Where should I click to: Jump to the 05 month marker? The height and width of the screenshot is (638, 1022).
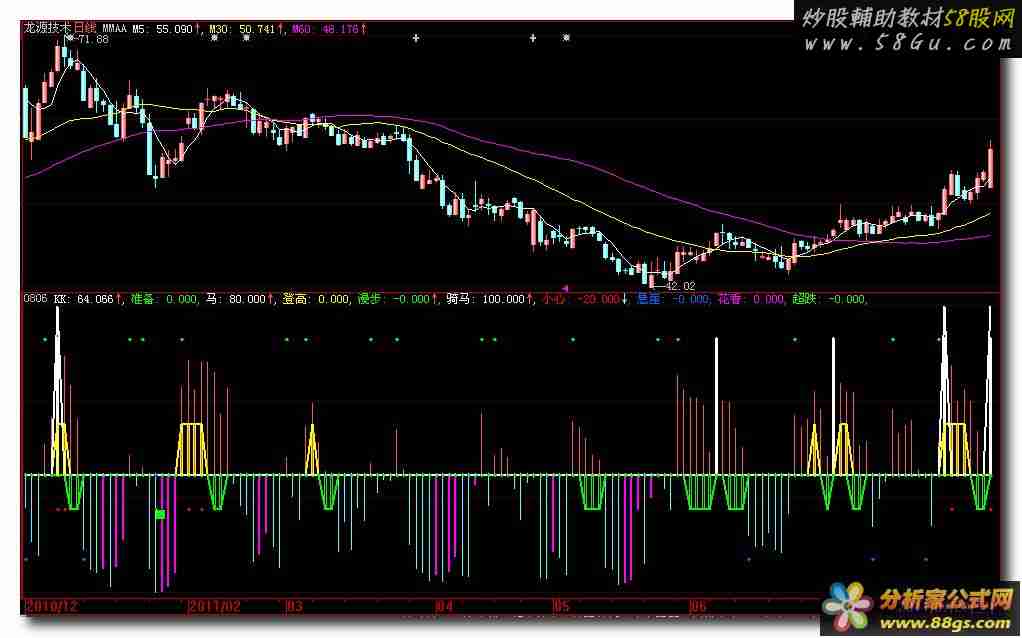562,606
